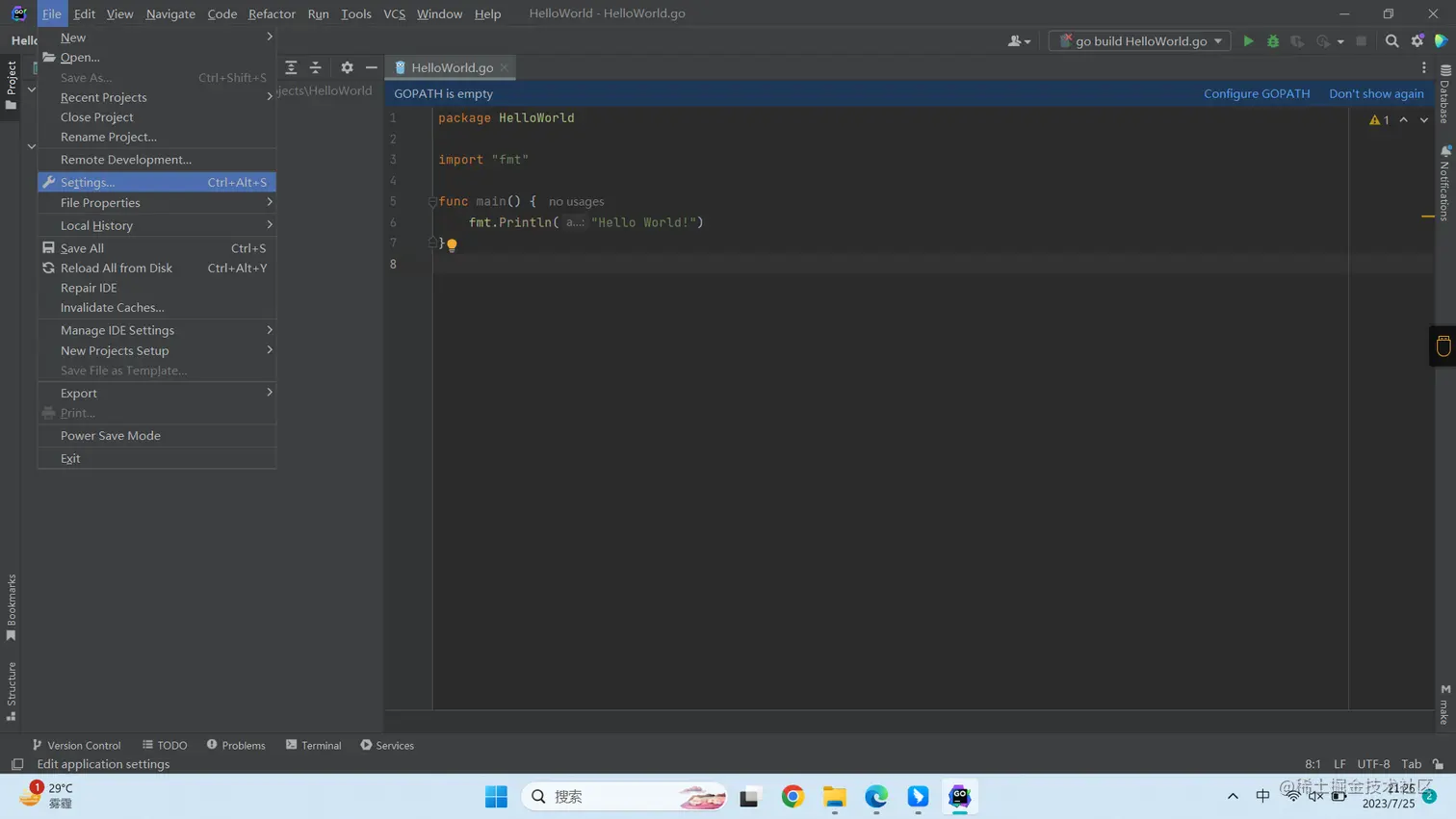This screenshot has height=819, width=1456.
Task: Open File Explorer from taskbar
Action: click(834, 796)
